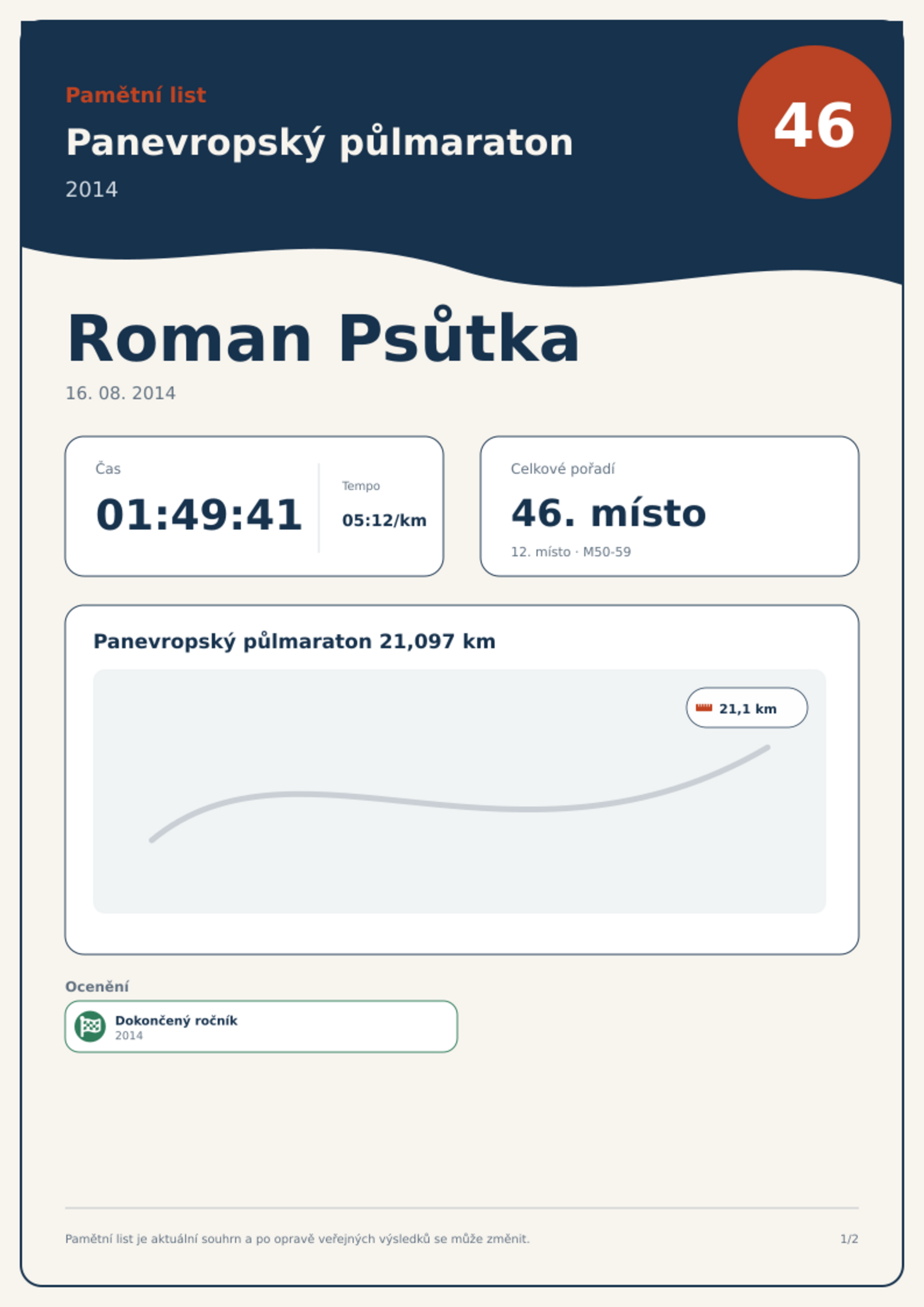Select the runner name Roman Psůtka
The width and height of the screenshot is (924, 1307).
[323, 339]
